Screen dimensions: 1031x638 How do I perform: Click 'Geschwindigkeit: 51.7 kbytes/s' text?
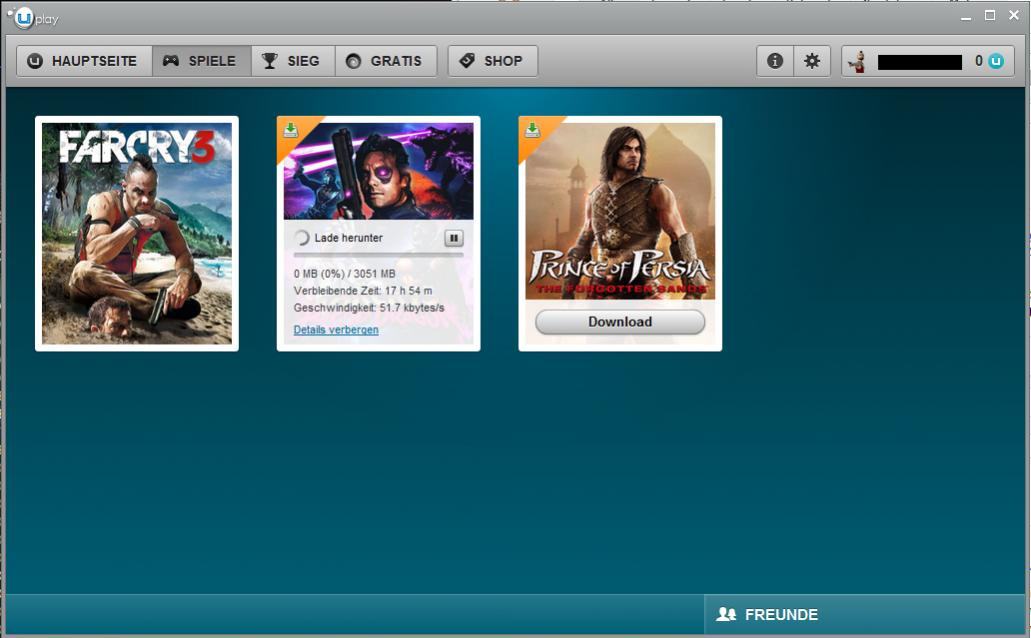pyautogui.click(x=369, y=308)
